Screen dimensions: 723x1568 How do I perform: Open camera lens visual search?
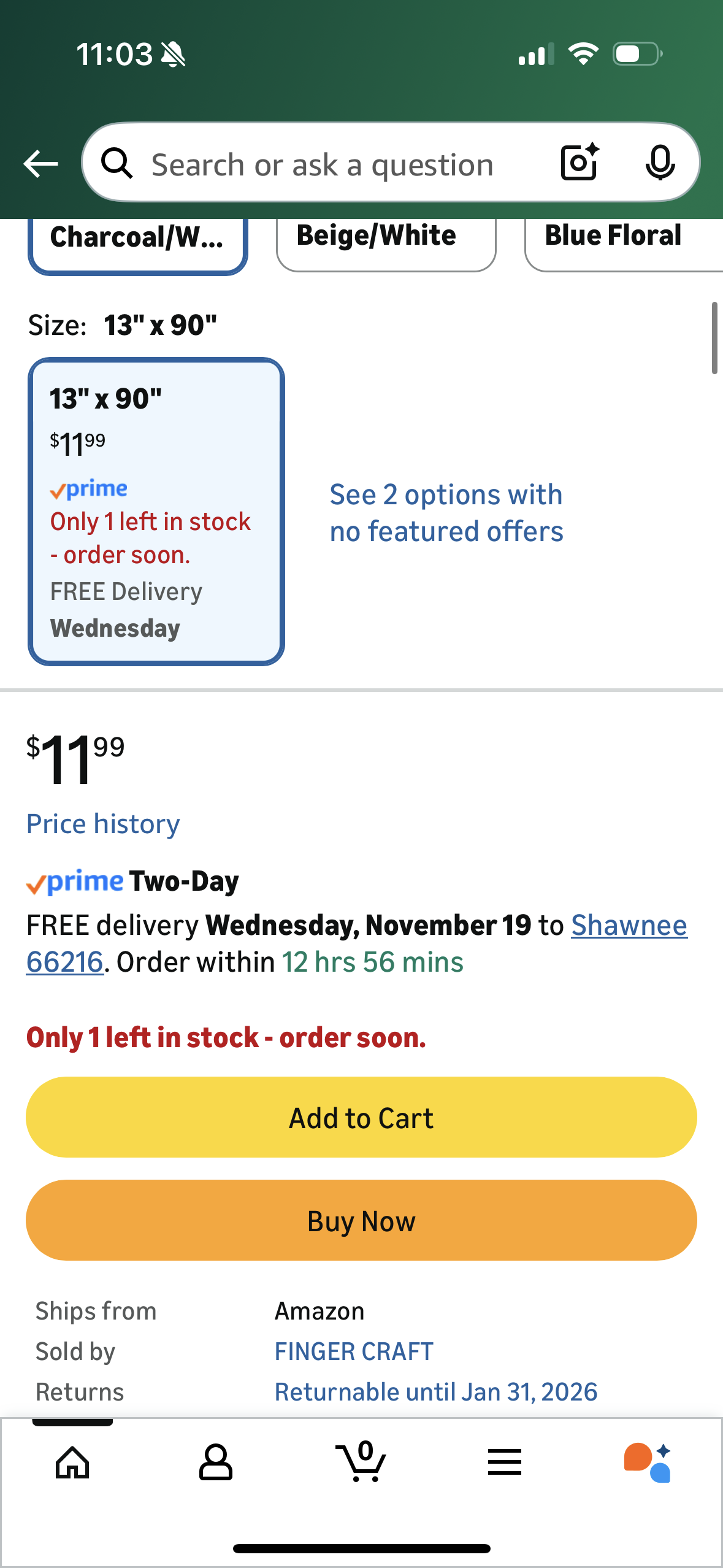pyautogui.click(x=579, y=163)
